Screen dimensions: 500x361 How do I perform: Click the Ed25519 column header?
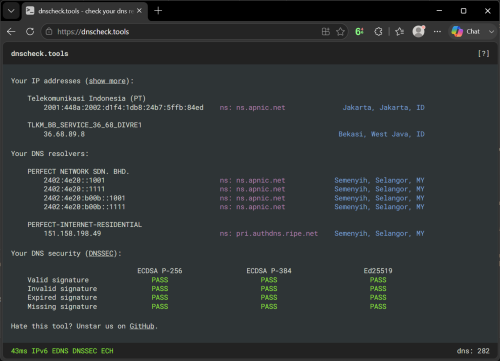(x=378, y=271)
